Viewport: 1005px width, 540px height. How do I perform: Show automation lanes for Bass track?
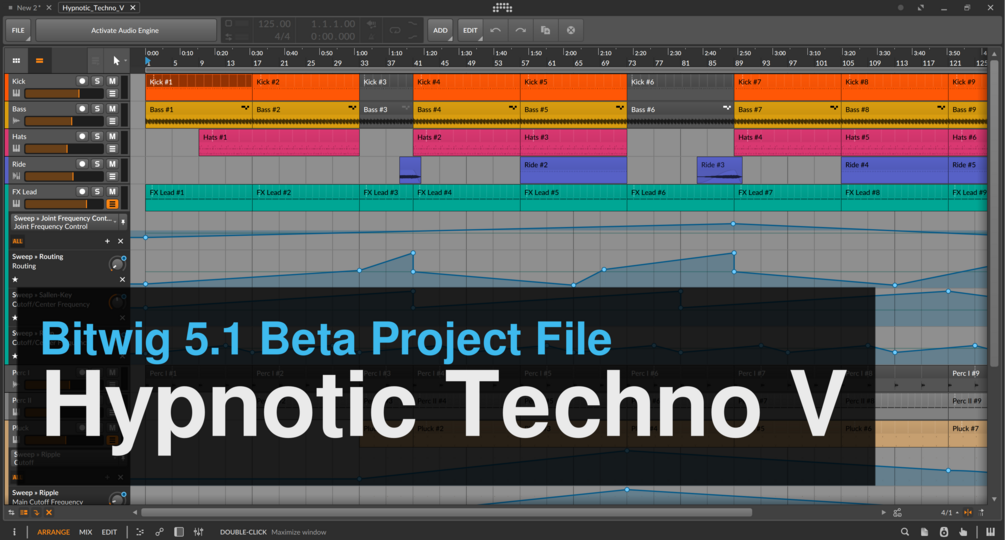(112, 121)
